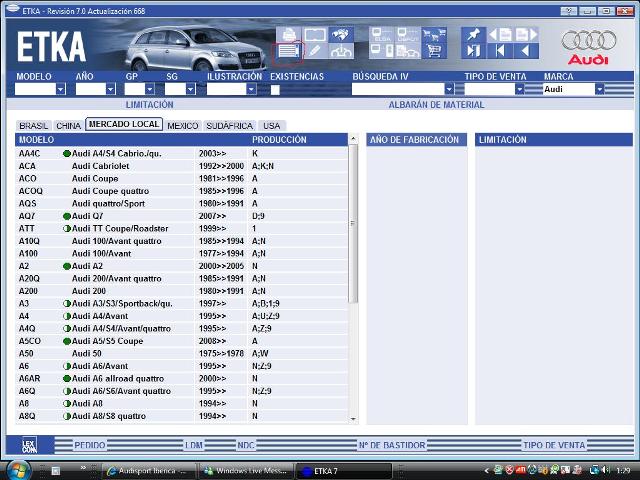This screenshot has height=480, width=640.
Task: Click the plain left back arrow icon
Action: pyautogui.click(x=526, y=51)
